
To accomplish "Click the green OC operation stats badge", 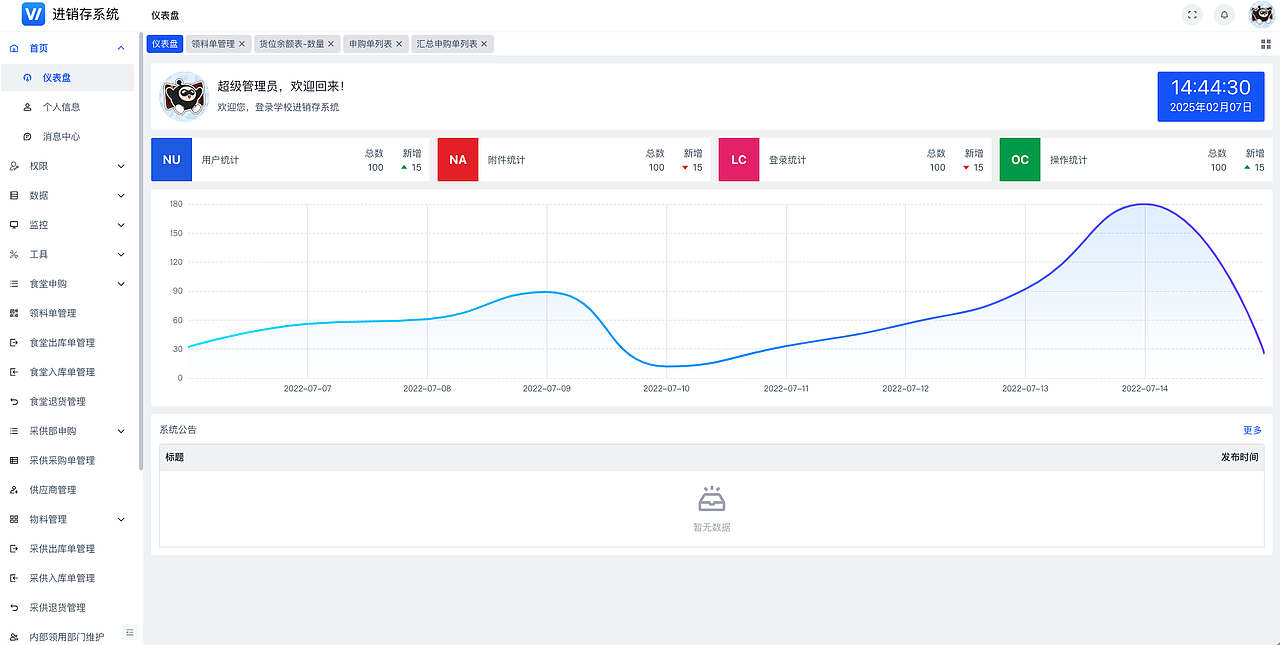I will (x=1020, y=160).
